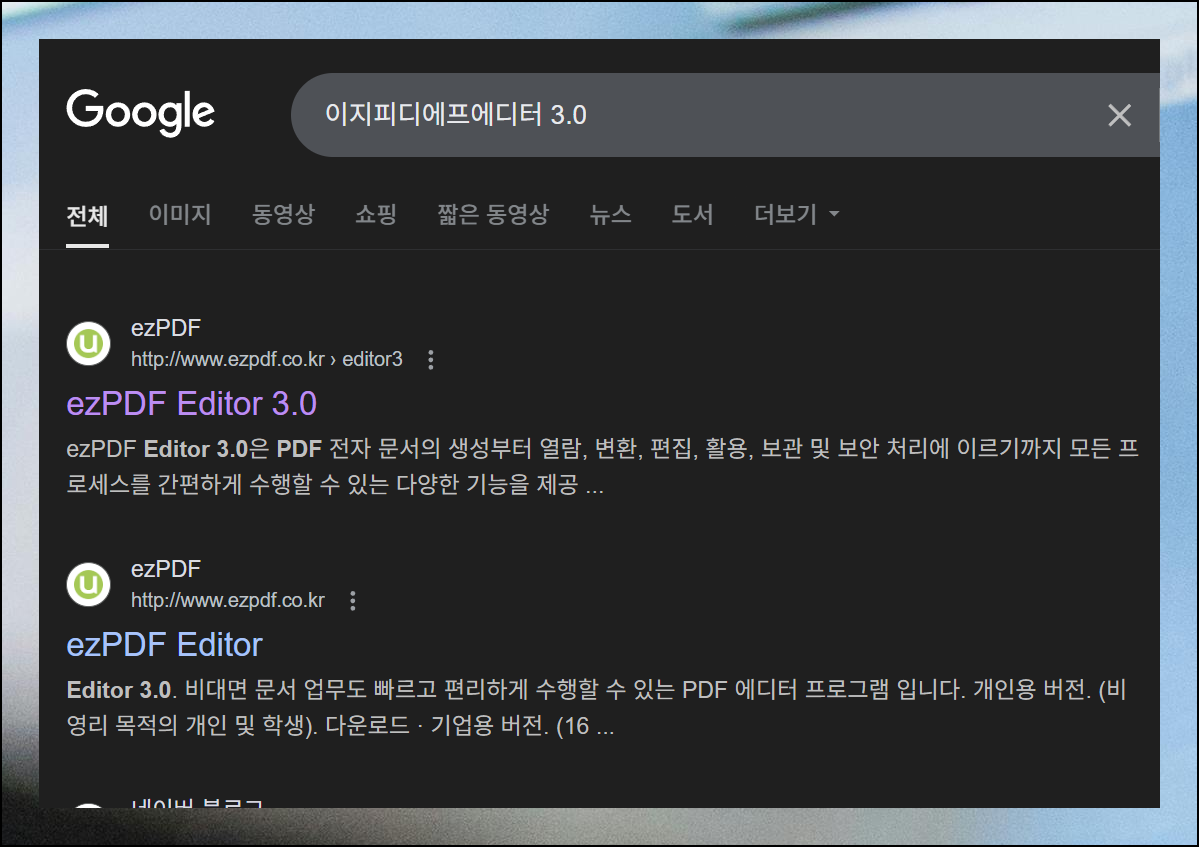Open the three-dot menu next to ezpdf.co.kr URL

coord(353,601)
